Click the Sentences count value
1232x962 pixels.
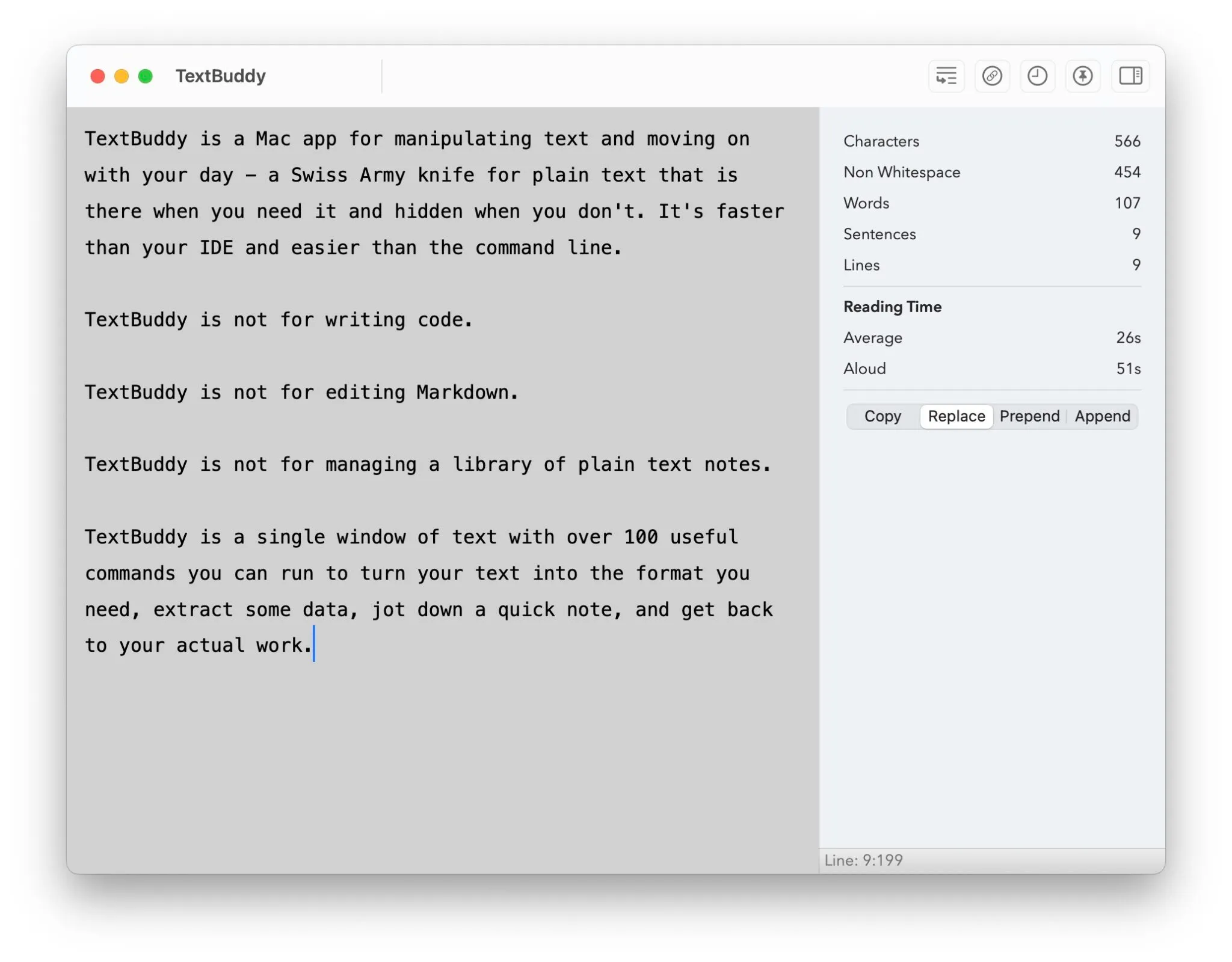click(x=1136, y=234)
